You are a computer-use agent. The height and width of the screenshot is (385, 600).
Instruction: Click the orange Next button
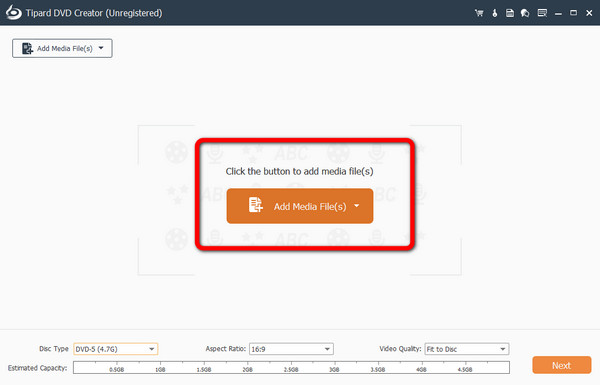point(562,365)
